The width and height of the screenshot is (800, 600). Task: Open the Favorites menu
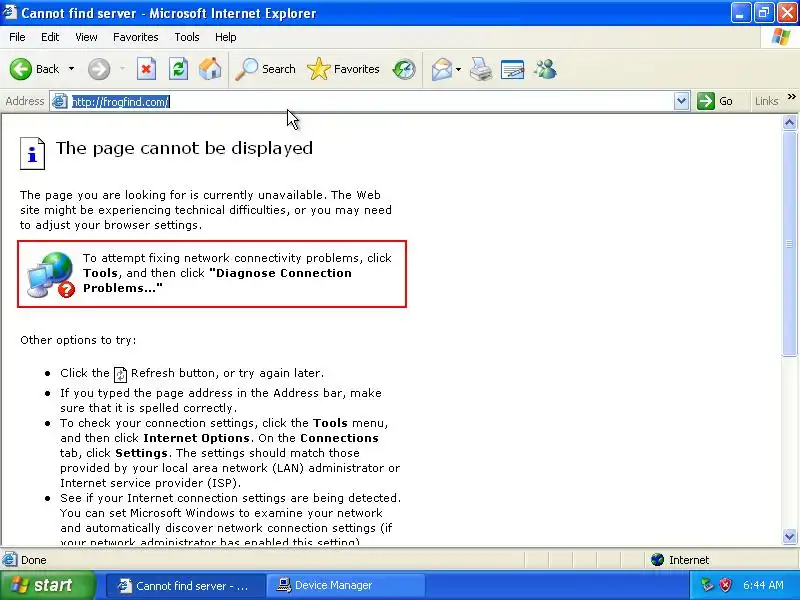click(136, 37)
